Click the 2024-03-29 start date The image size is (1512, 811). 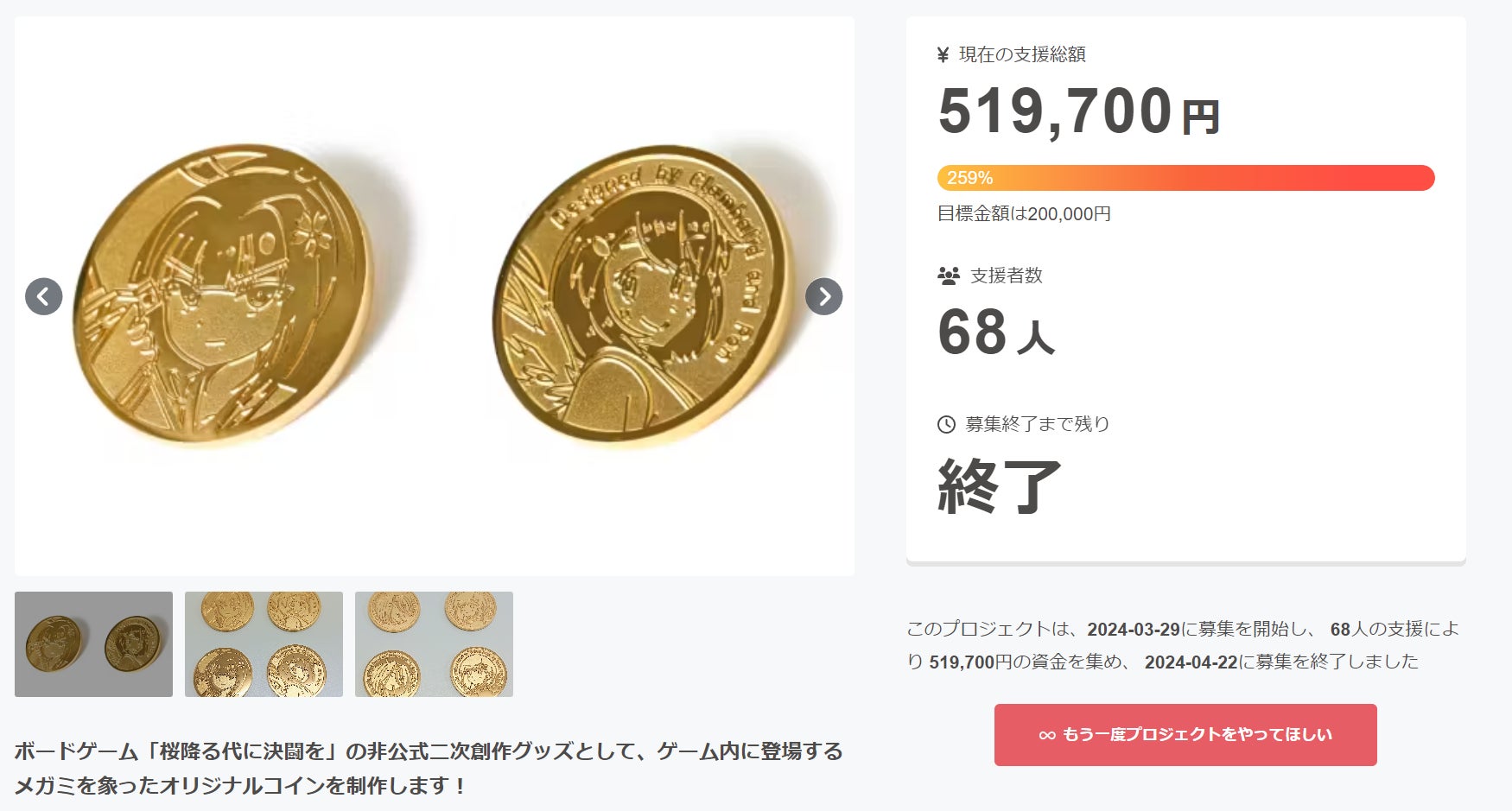tap(1133, 630)
